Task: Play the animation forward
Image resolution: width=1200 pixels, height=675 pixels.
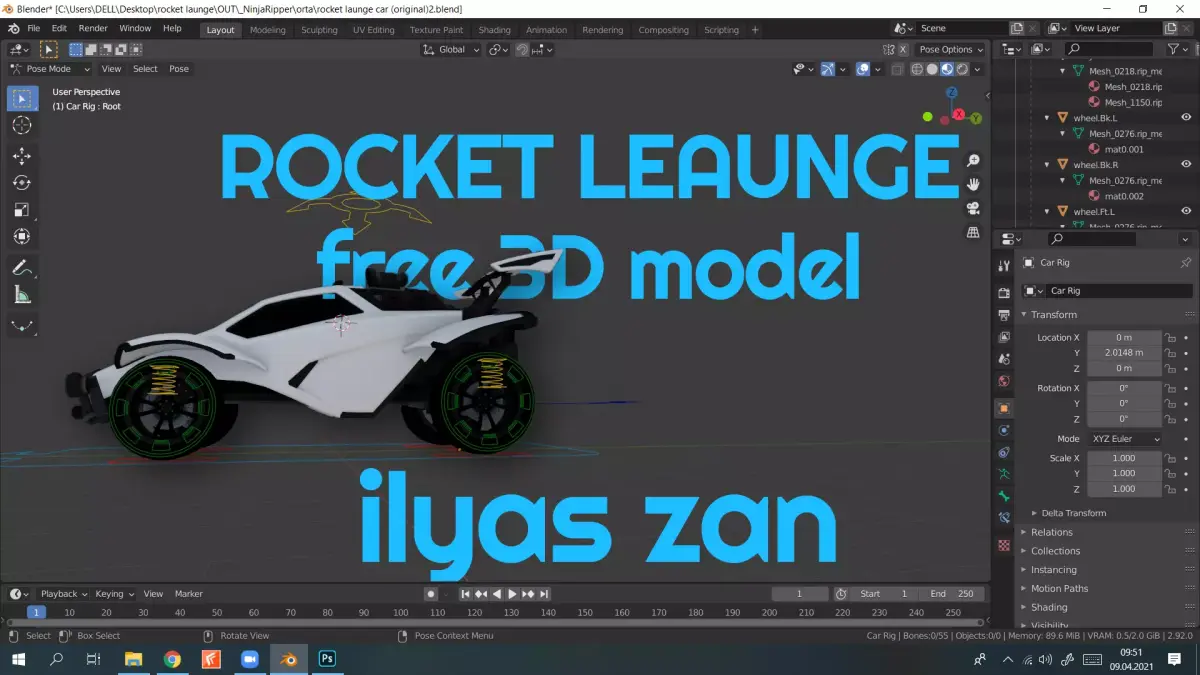Action: pos(512,594)
